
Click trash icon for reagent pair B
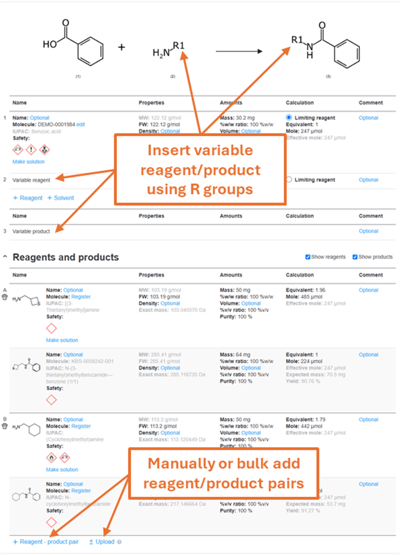tap(5, 426)
